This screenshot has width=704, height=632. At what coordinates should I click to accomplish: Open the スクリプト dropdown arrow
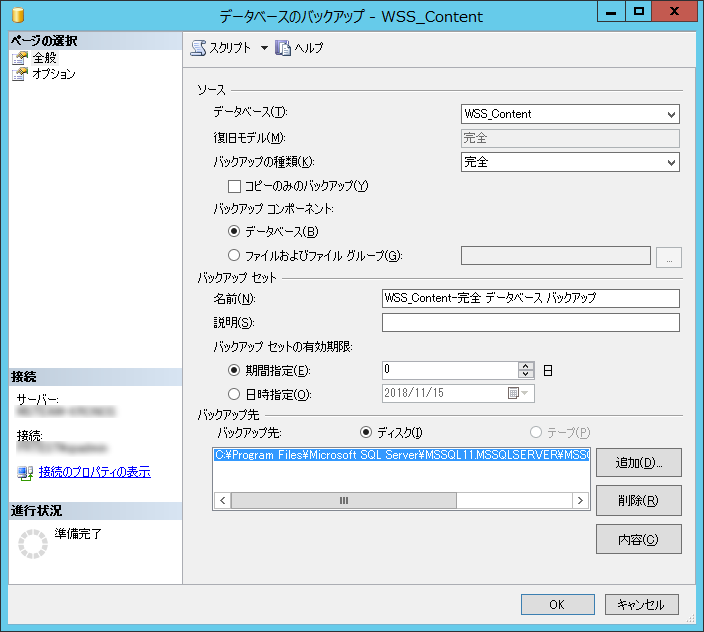point(264,48)
